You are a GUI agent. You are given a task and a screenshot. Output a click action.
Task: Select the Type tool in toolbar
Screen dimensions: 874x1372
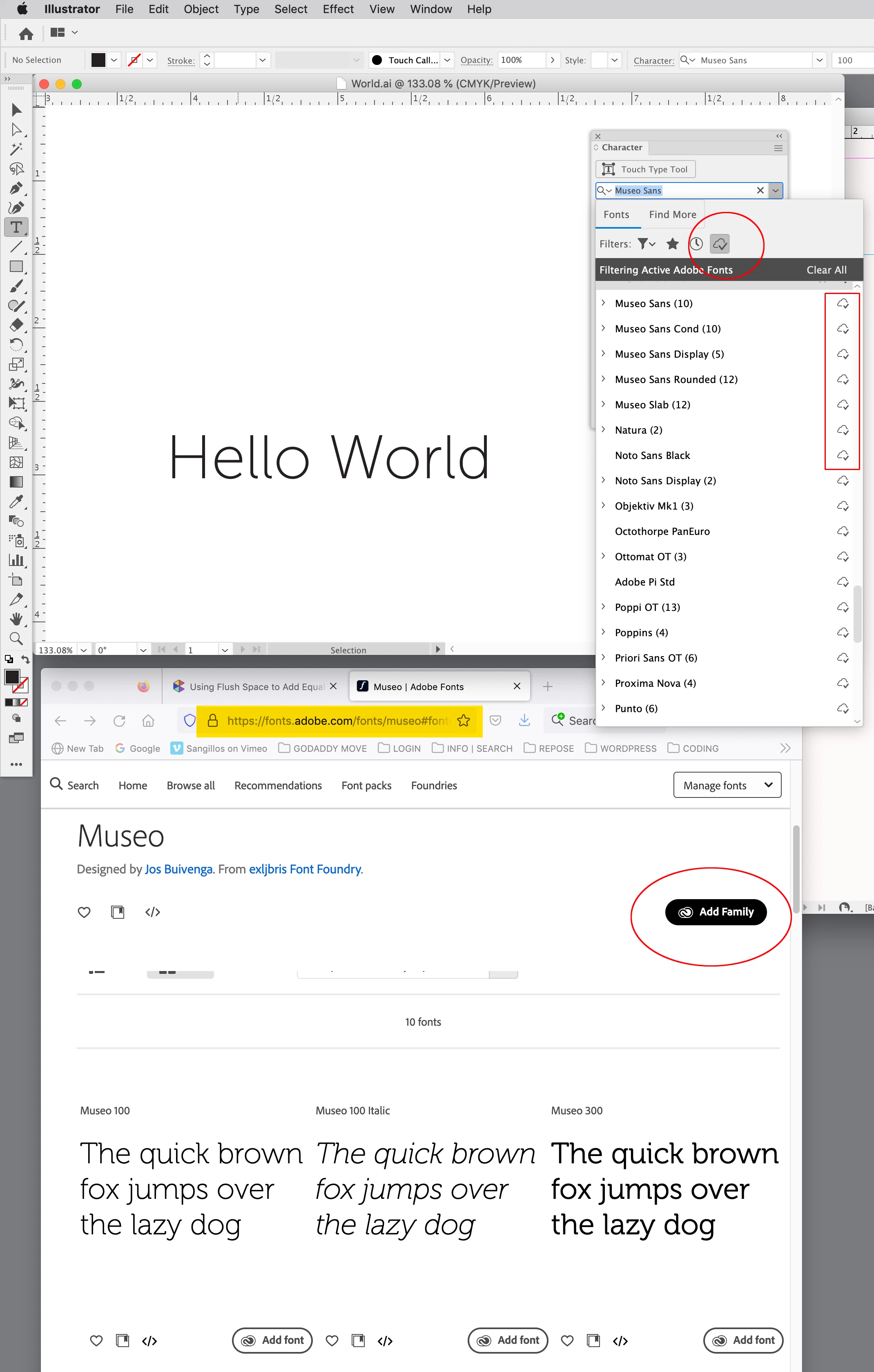pos(16,227)
